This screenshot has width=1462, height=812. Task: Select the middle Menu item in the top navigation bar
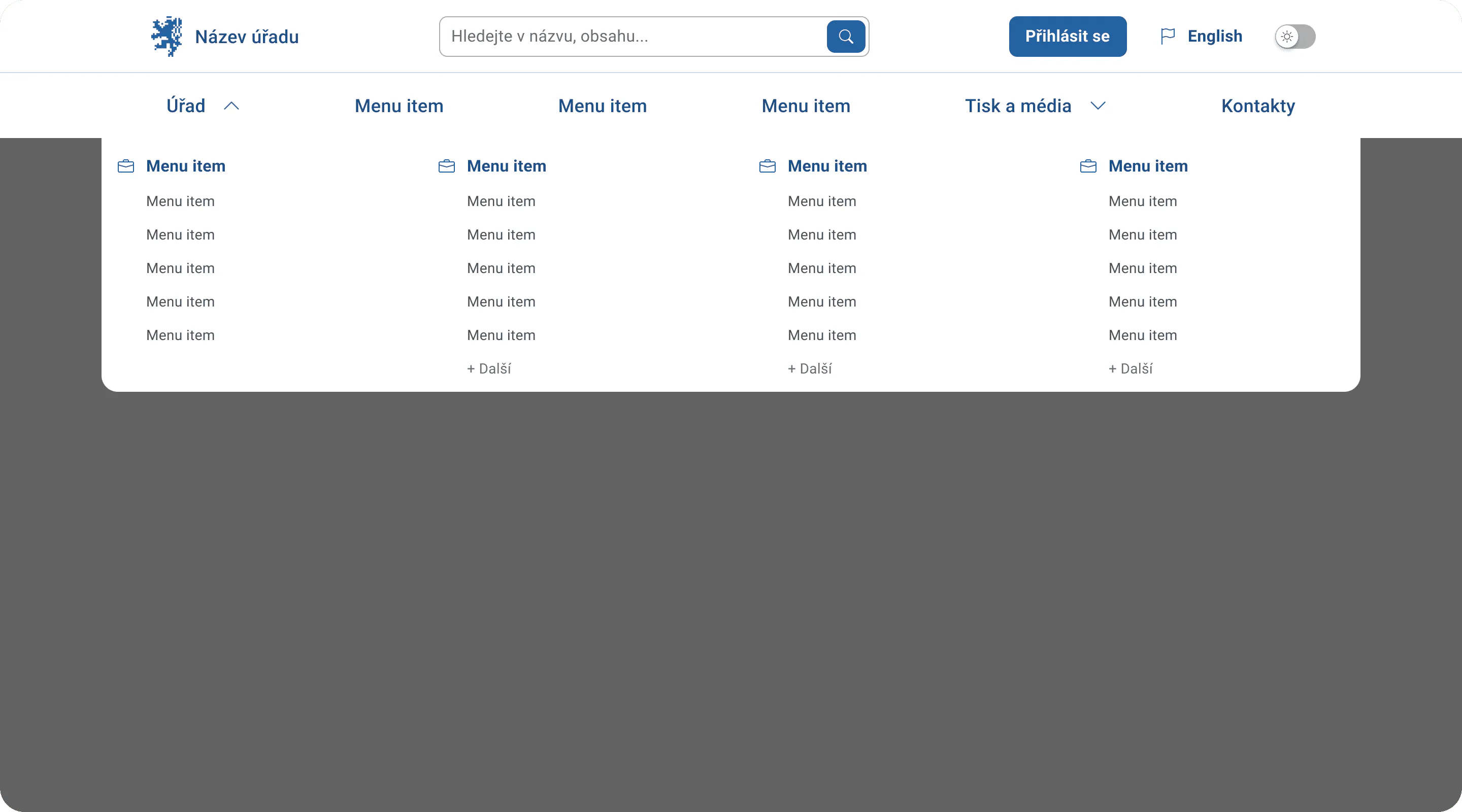click(x=603, y=106)
